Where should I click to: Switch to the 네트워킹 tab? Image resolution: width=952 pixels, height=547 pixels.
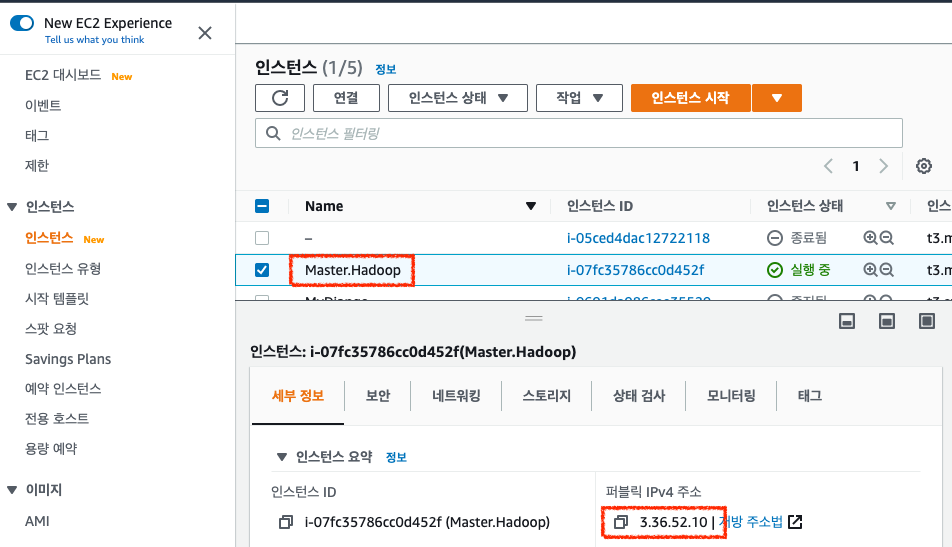click(x=457, y=396)
